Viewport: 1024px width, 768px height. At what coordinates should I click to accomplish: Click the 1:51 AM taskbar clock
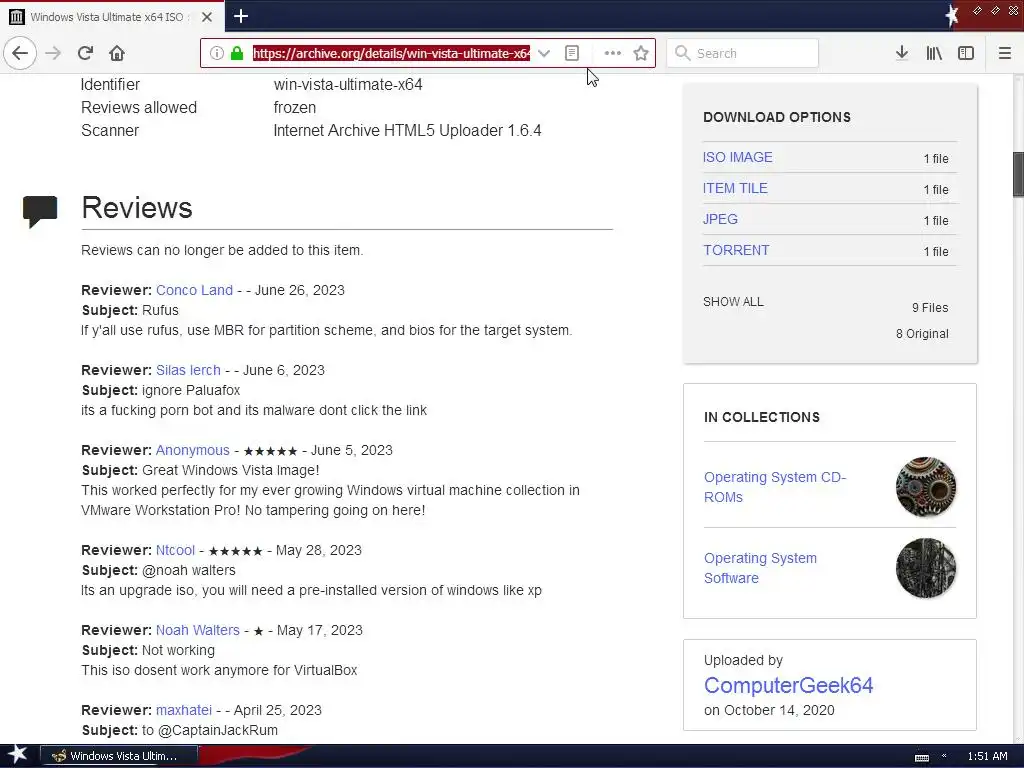[x=987, y=756]
